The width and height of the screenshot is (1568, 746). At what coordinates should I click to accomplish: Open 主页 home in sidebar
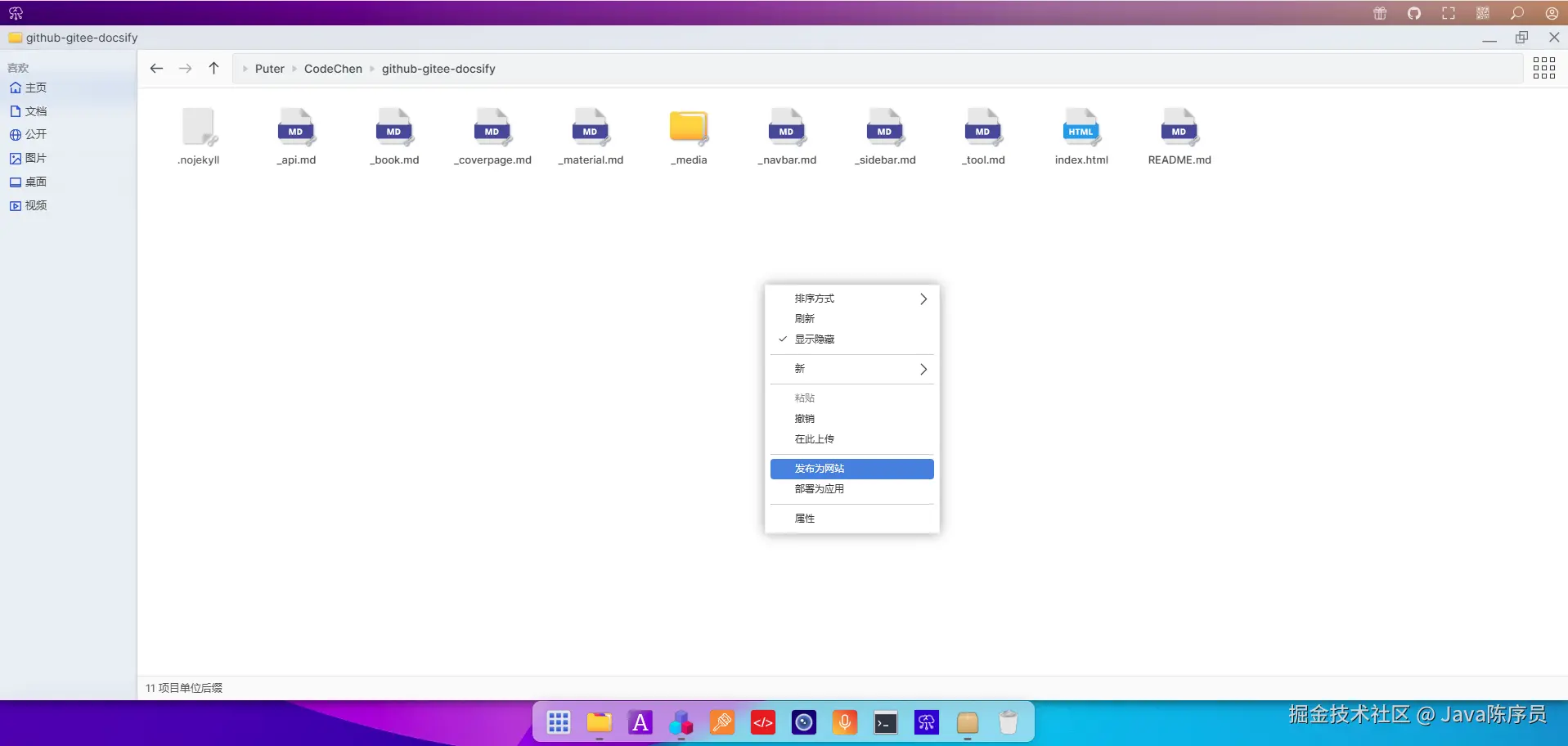68,88
